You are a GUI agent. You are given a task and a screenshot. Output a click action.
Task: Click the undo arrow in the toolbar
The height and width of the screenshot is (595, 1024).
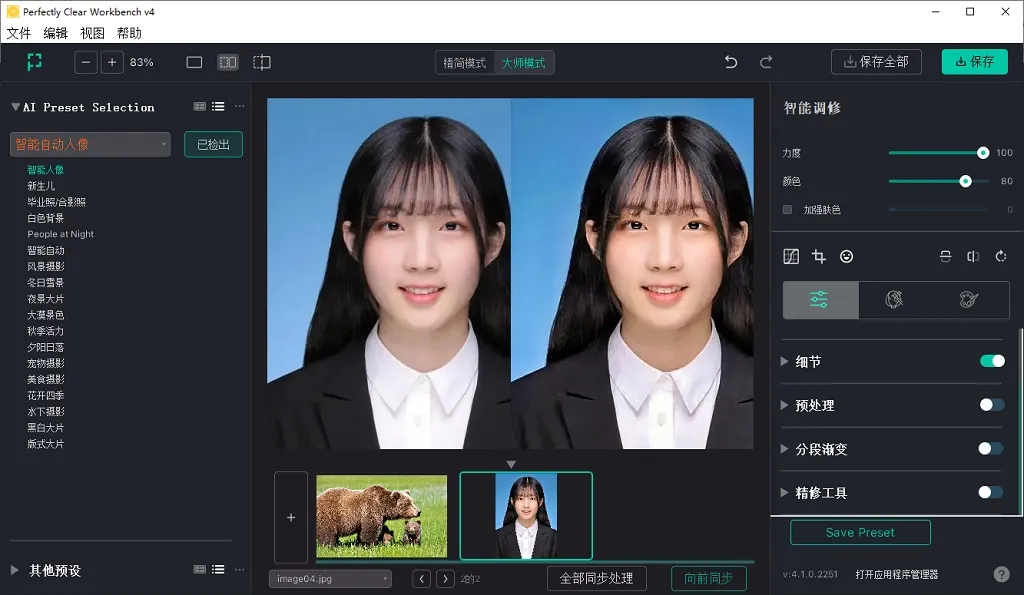coord(730,61)
